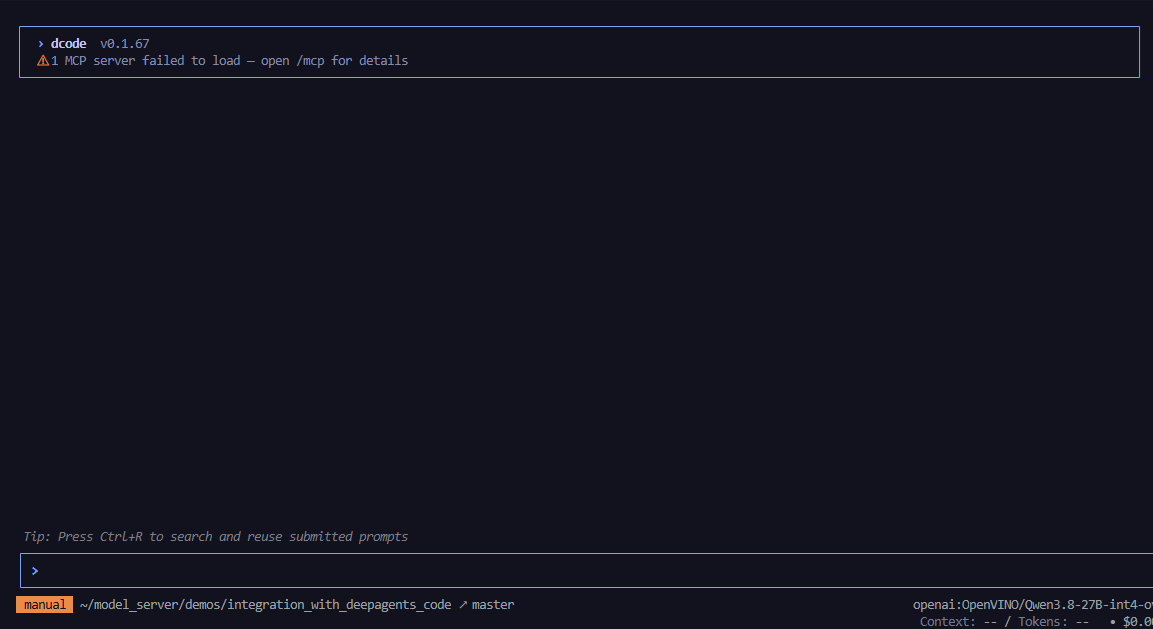
Task: Click the Ctrl+R search tip text
Action: click(215, 537)
